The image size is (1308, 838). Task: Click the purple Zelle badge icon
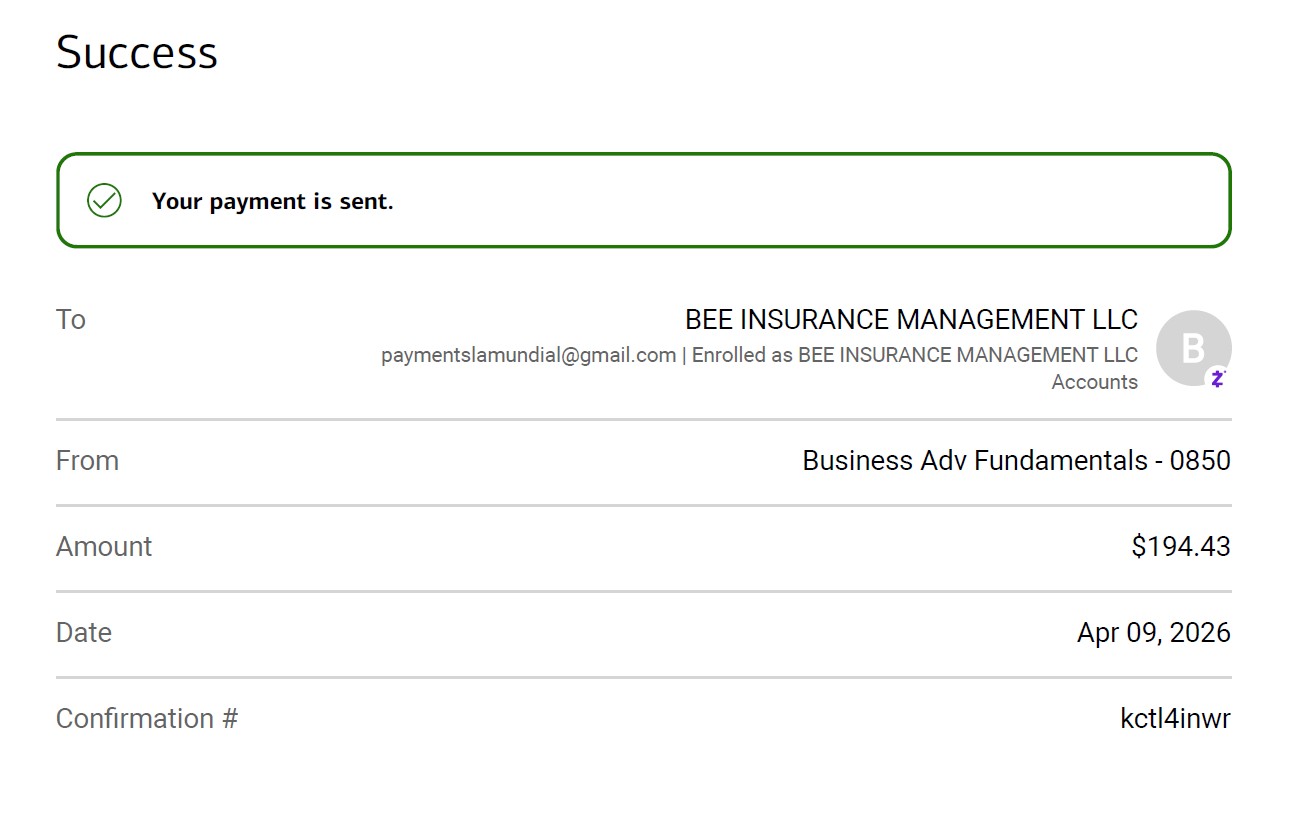[x=1217, y=378]
